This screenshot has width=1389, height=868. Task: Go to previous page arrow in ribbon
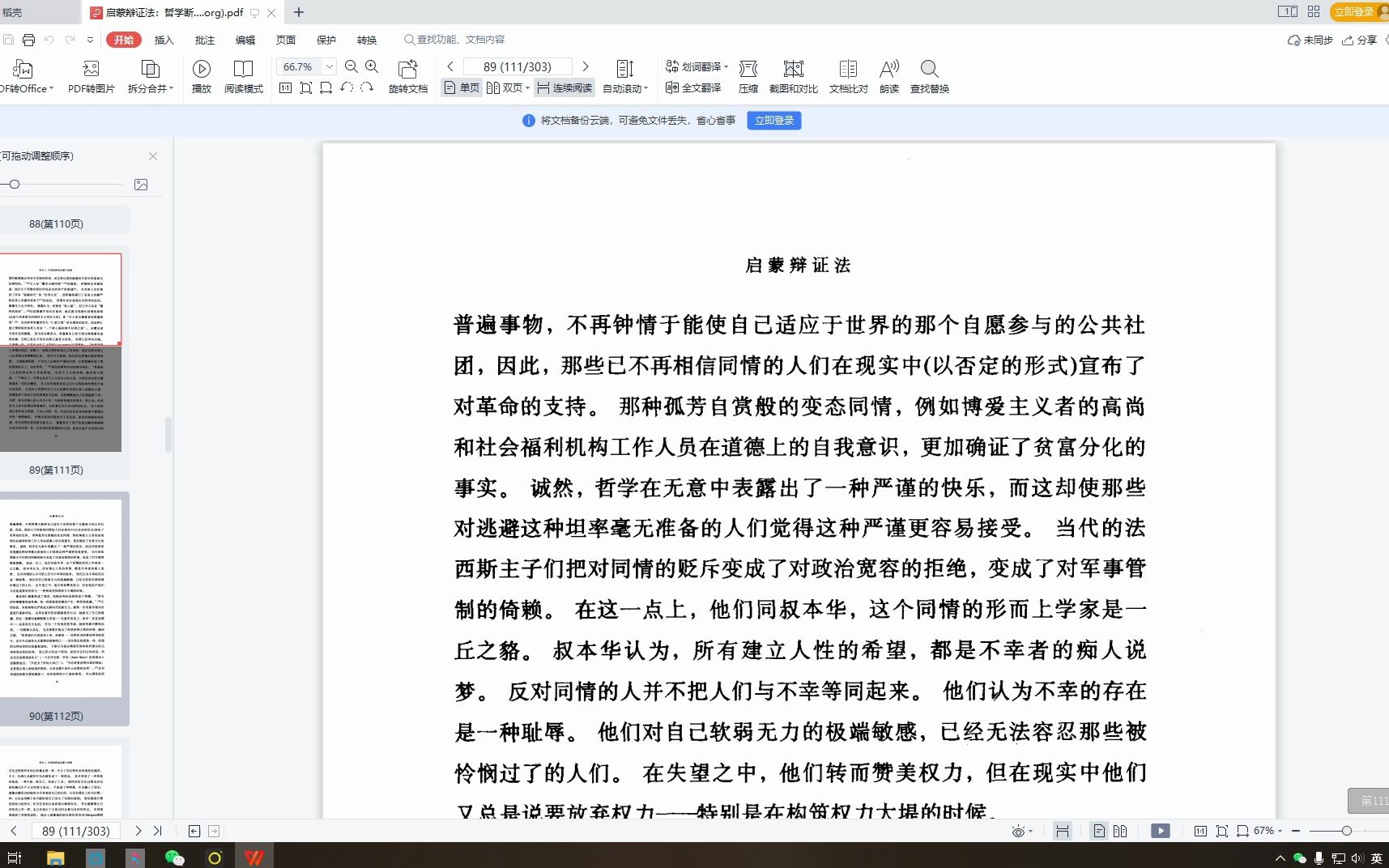(450, 66)
